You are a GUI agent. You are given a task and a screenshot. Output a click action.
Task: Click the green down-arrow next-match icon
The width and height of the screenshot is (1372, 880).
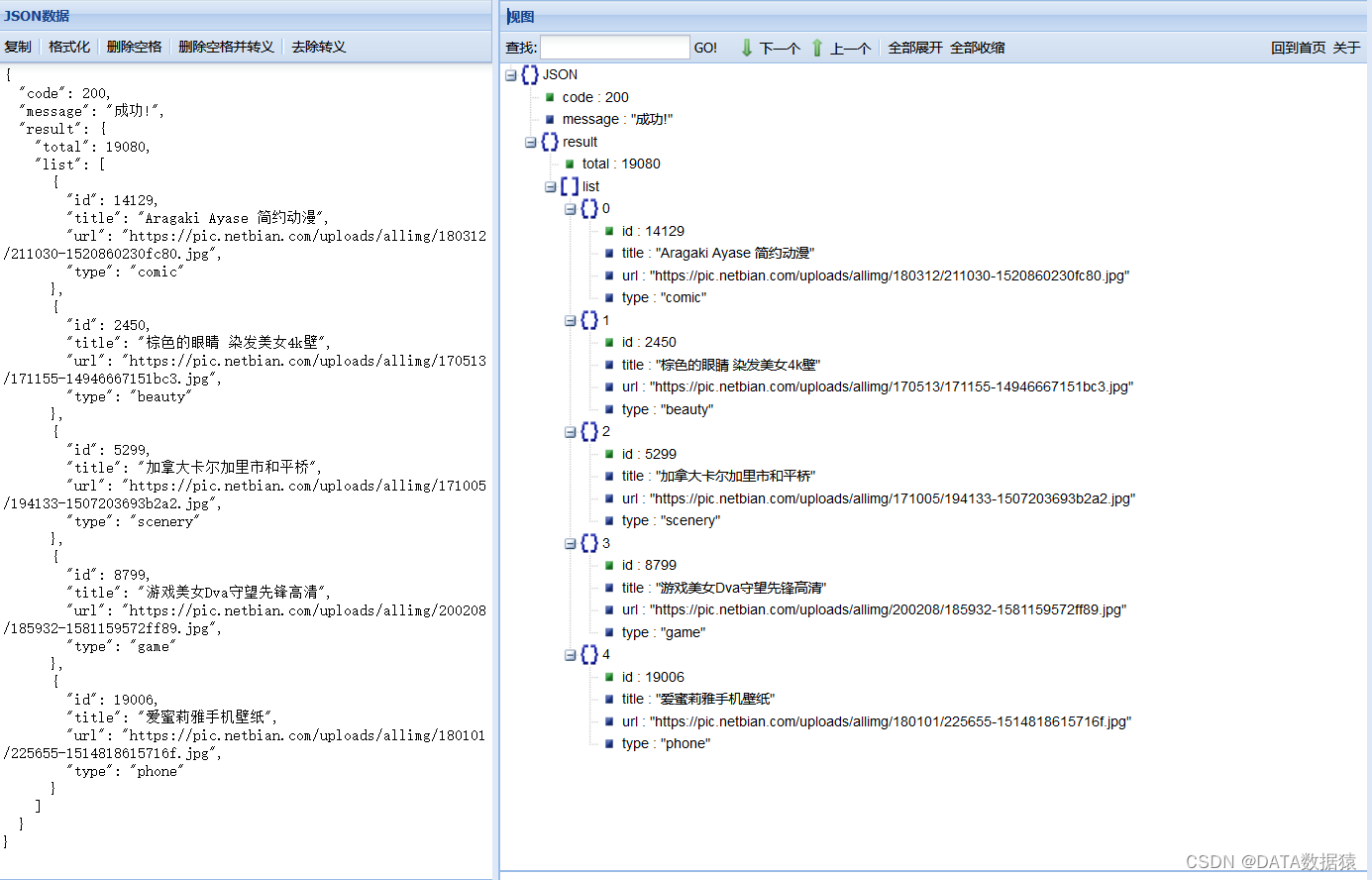coord(746,47)
